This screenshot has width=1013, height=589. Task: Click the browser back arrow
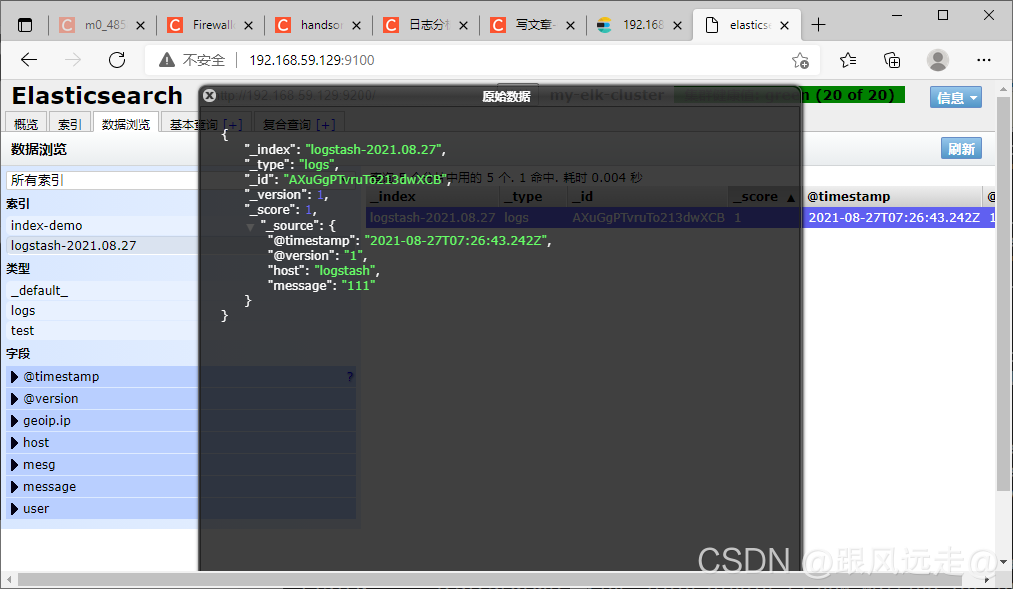[29, 60]
